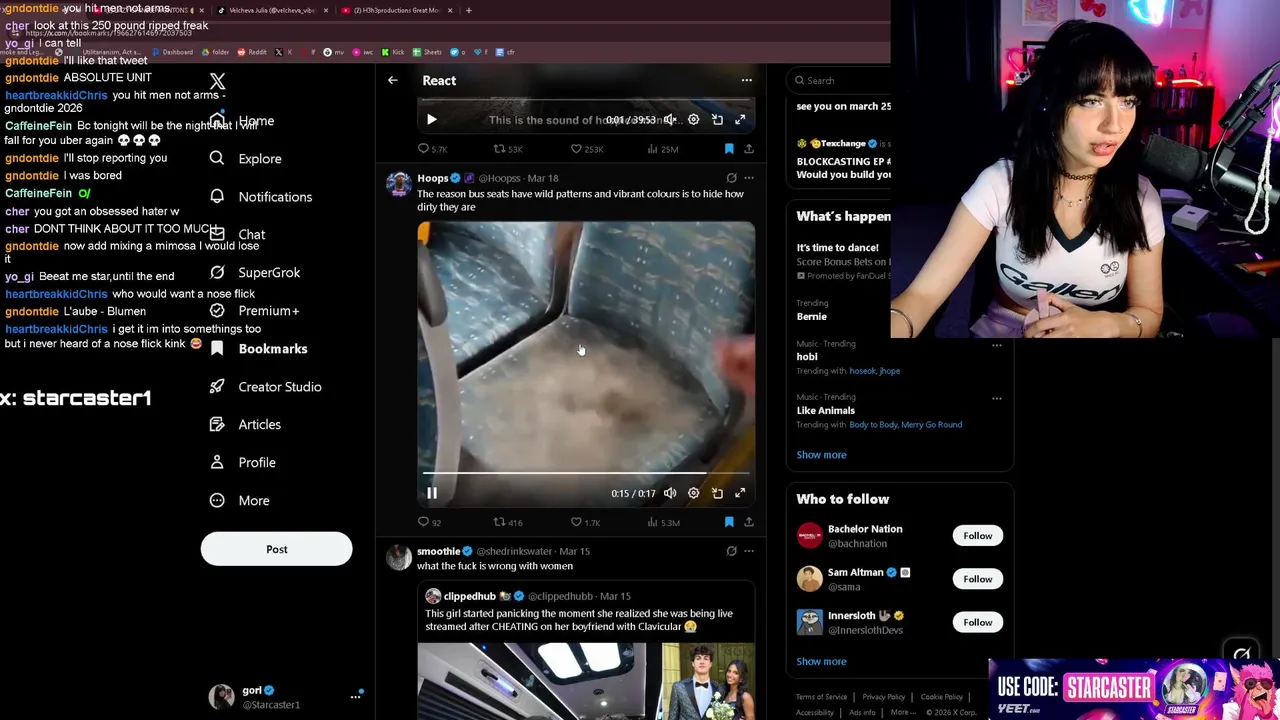Show more trending topics
The width and height of the screenshot is (1280, 720).
[x=821, y=455]
